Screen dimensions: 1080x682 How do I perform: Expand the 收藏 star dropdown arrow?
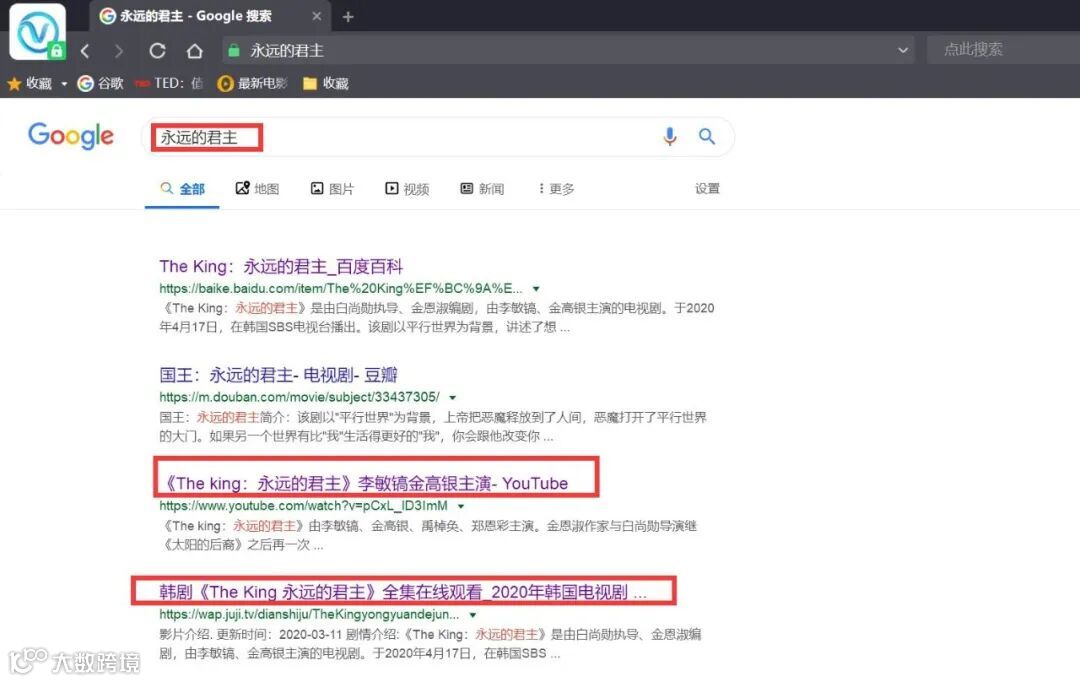click(64, 84)
